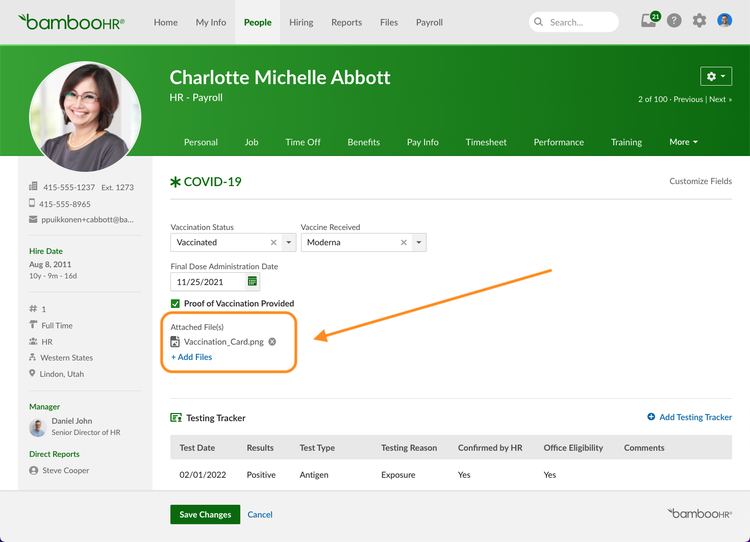Open the inbox notifications icon

click(649, 21)
